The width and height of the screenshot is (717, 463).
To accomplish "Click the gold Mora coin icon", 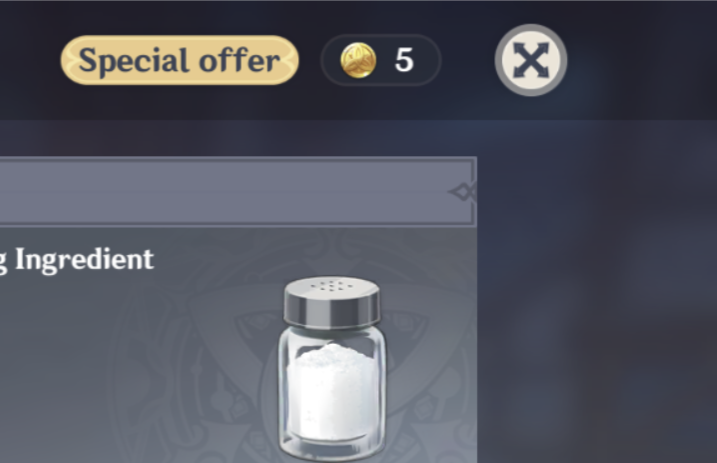I will pos(357,61).
